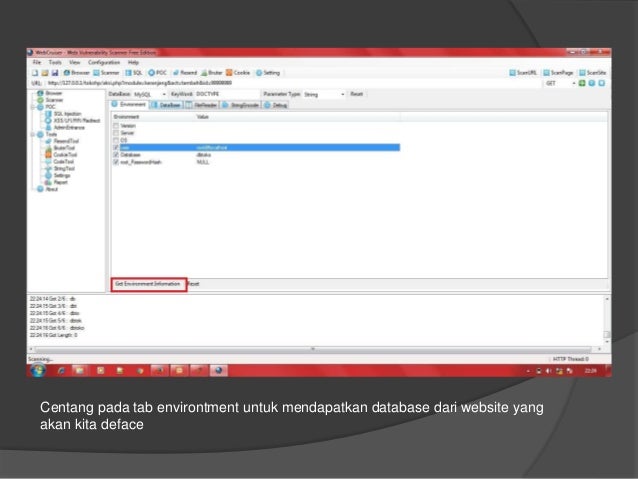Open the View menu
Viewport: 638px width, 479px height.
point(74,62)
